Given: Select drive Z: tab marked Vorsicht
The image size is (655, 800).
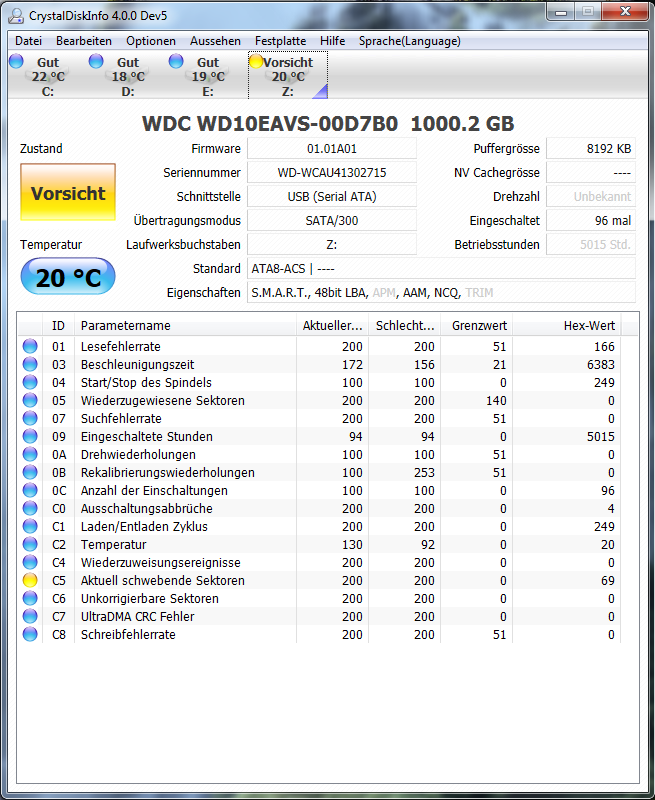Looking at the screenshot, I should point(288,76).
